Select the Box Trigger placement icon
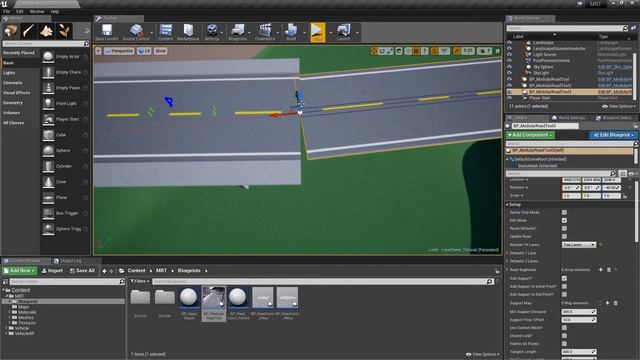The image size is (640, 360). click(x=48, y=213)
